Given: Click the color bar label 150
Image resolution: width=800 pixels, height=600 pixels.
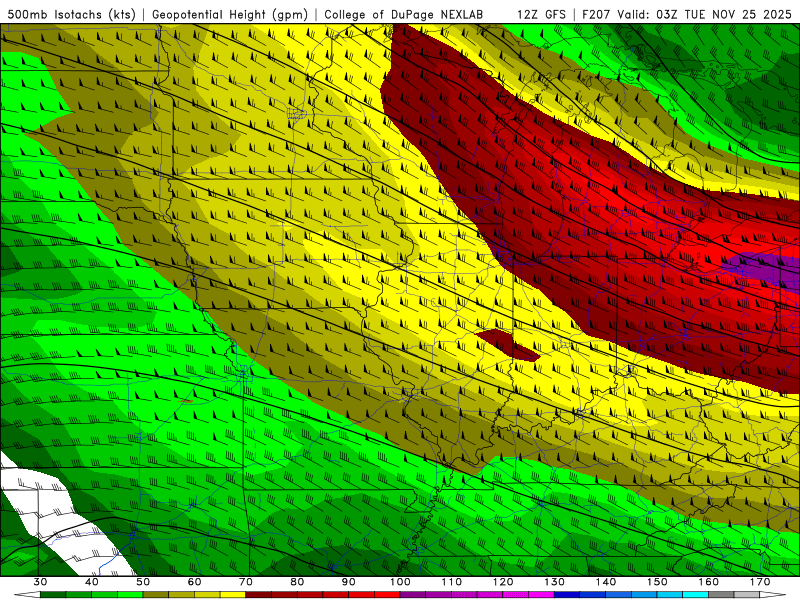Looking at the screenshot, I should (x=657, y=582).
